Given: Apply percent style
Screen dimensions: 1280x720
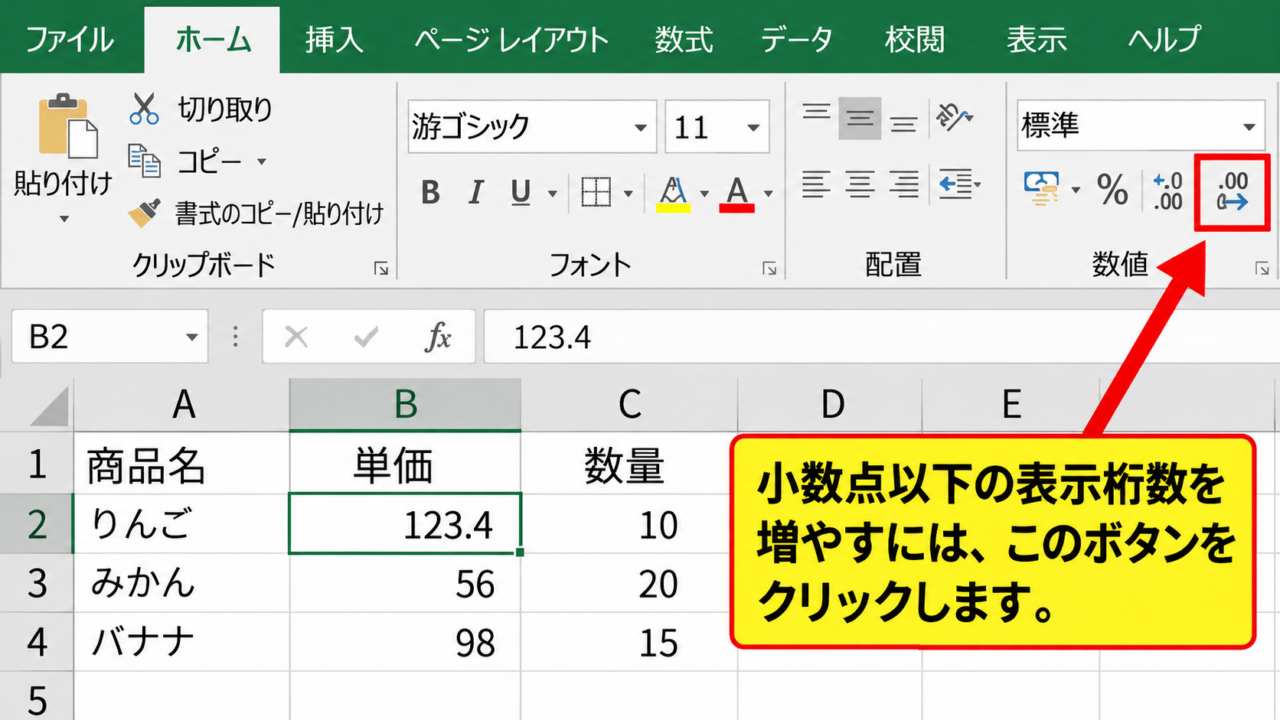Looking at the screenshot, I should tap(1113, 189).
